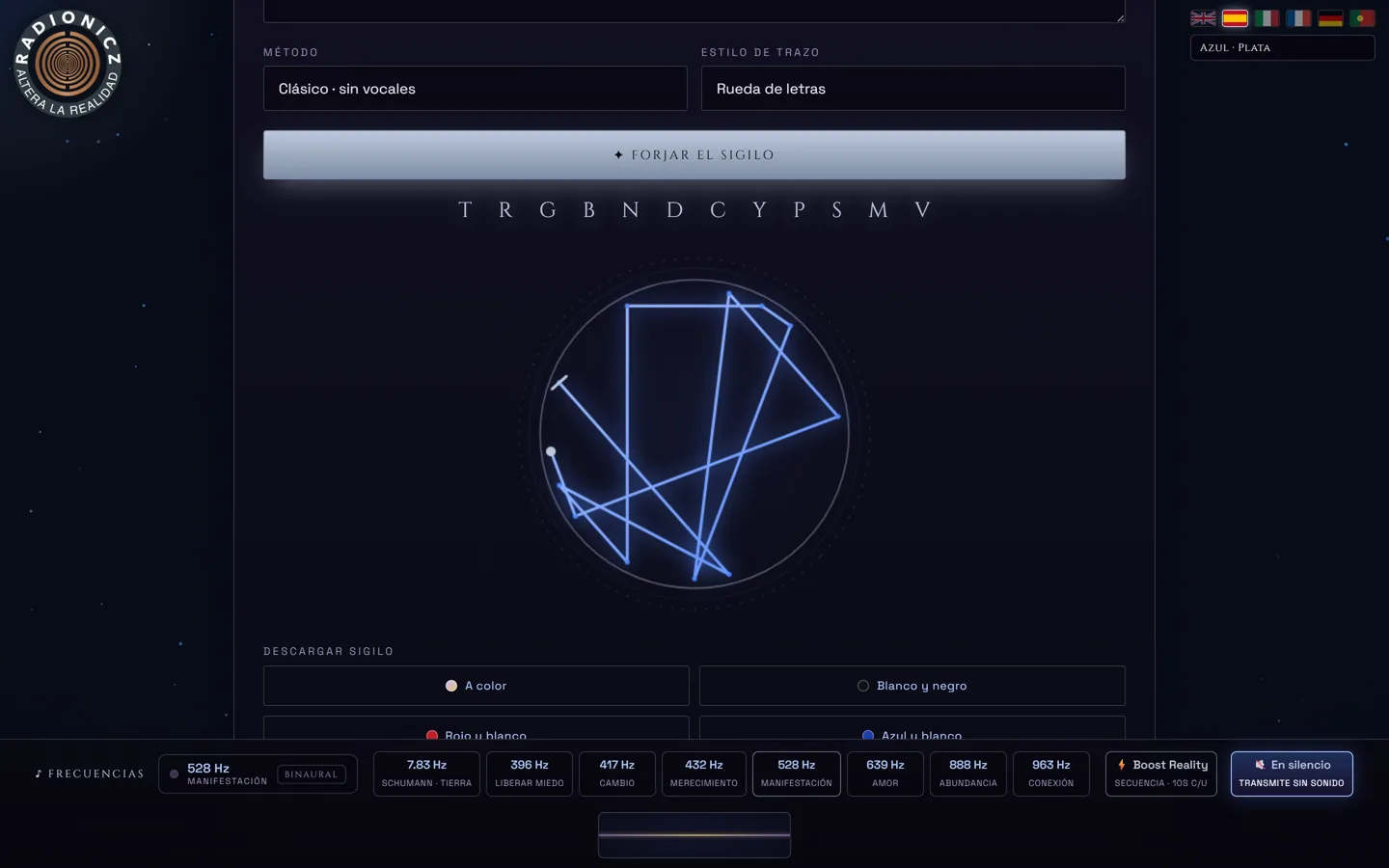Open the Método dropdown
Screen dimensions: 1389x868
tap(475, 88)
